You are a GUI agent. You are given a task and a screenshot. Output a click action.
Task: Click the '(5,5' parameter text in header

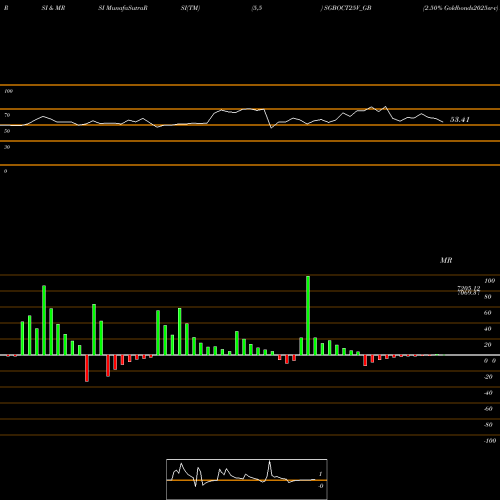coord(257,8)
